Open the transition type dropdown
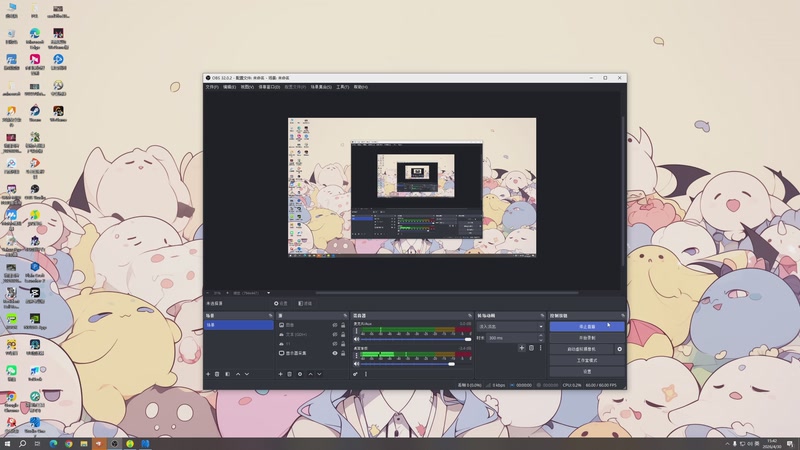The image size is (800, 450). click(510, 327)
